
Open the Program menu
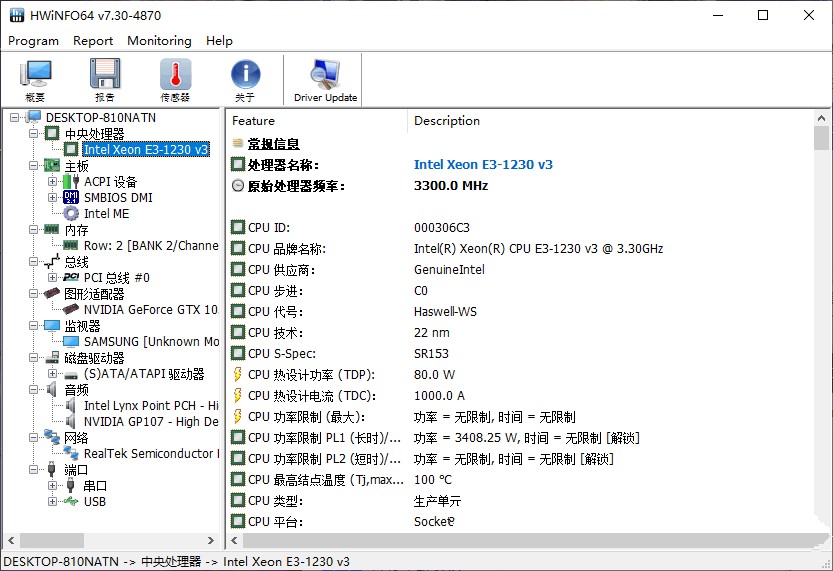pyautogui.click(x=33, y=41)
